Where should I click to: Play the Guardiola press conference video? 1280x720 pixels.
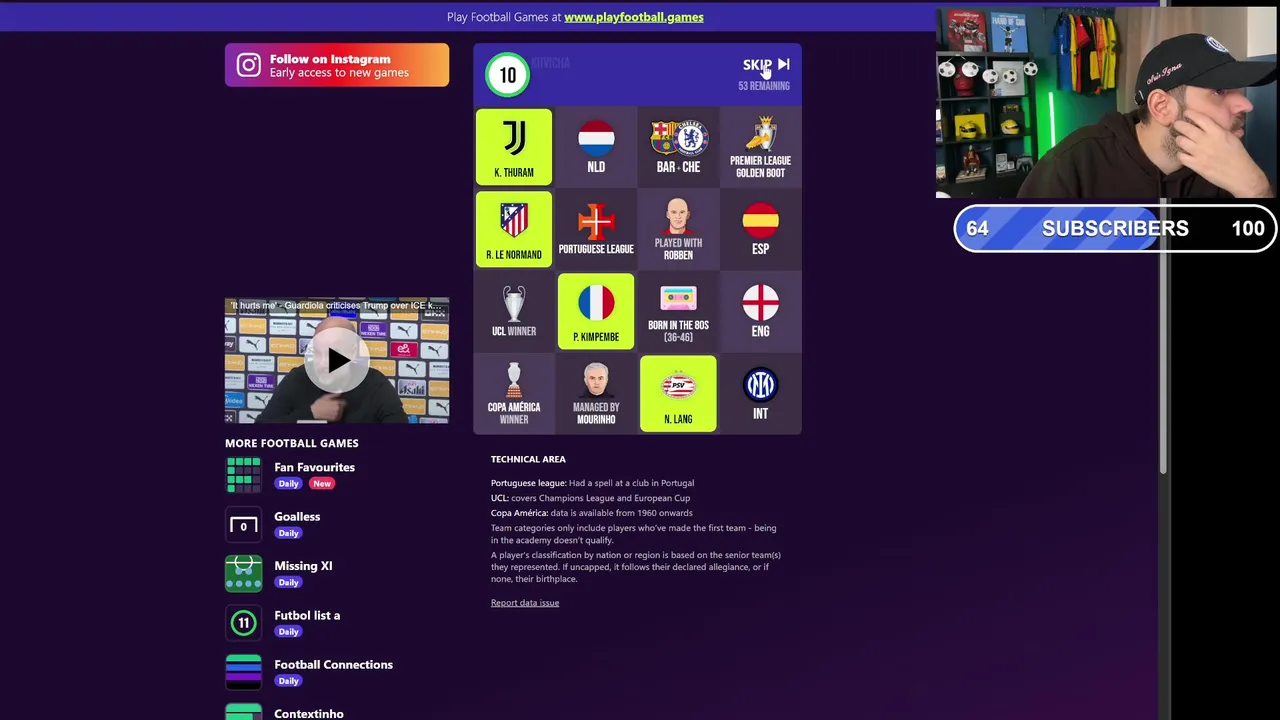click(x=337, y=360)
